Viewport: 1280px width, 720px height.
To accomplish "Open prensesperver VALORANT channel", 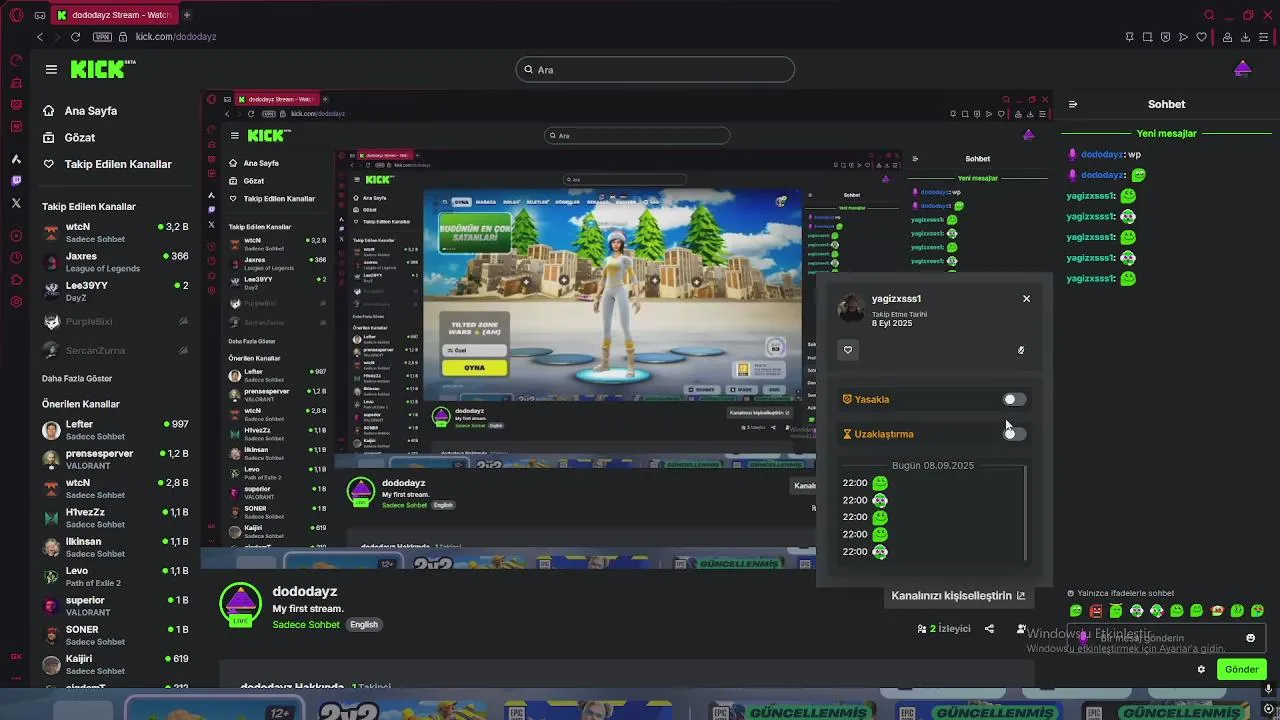I will tap(115, 459).
